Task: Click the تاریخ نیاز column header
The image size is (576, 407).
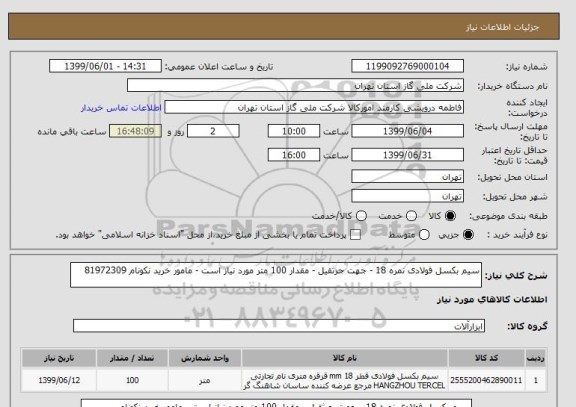Action: (x=59, y=358)
